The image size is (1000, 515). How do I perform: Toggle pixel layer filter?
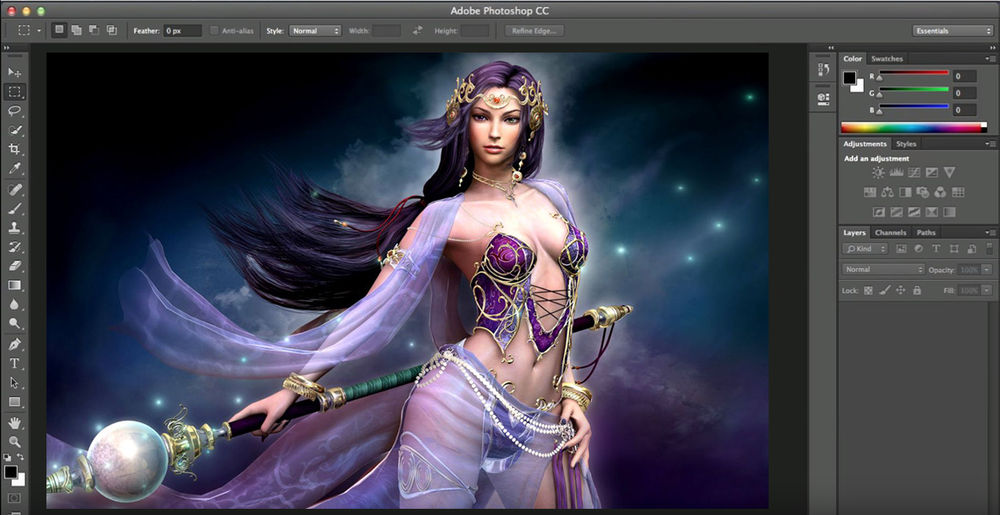[901, 249]
